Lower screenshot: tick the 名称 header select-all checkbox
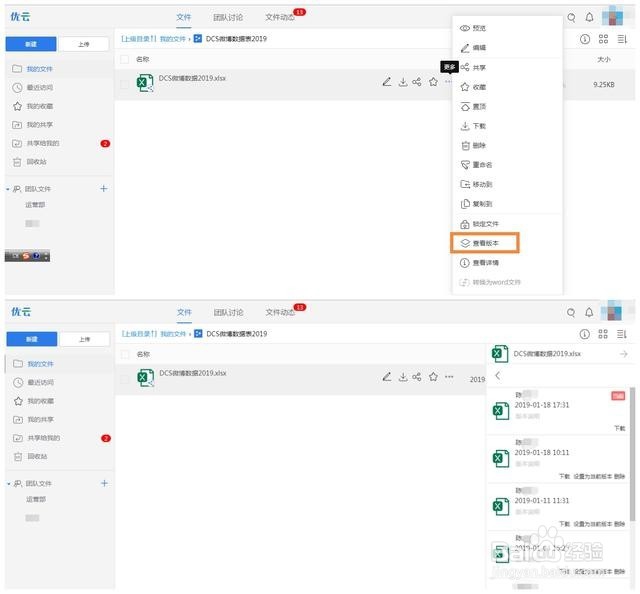 (x=125, y=354)
